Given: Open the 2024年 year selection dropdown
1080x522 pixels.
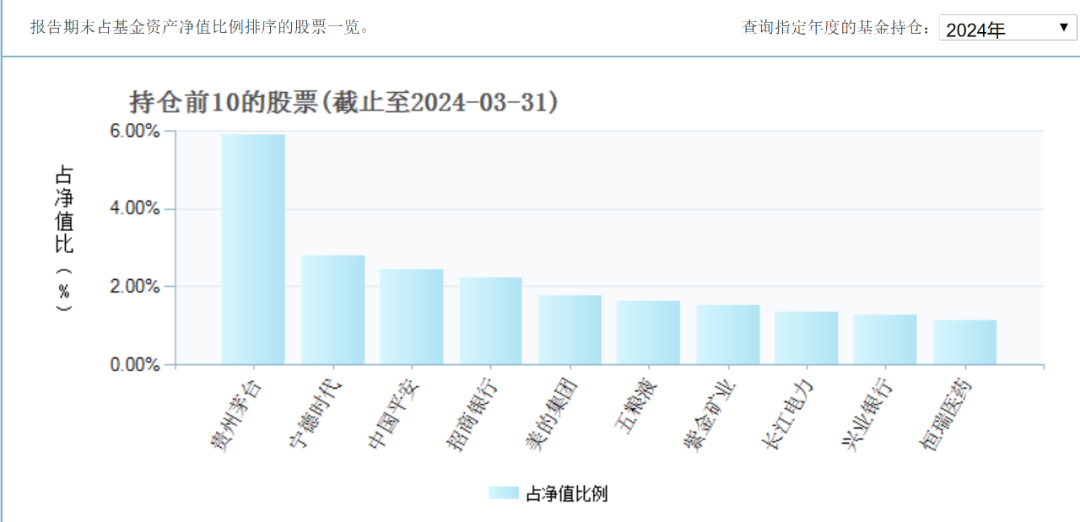Looking at the screenshot, I should click(1008, 29).
